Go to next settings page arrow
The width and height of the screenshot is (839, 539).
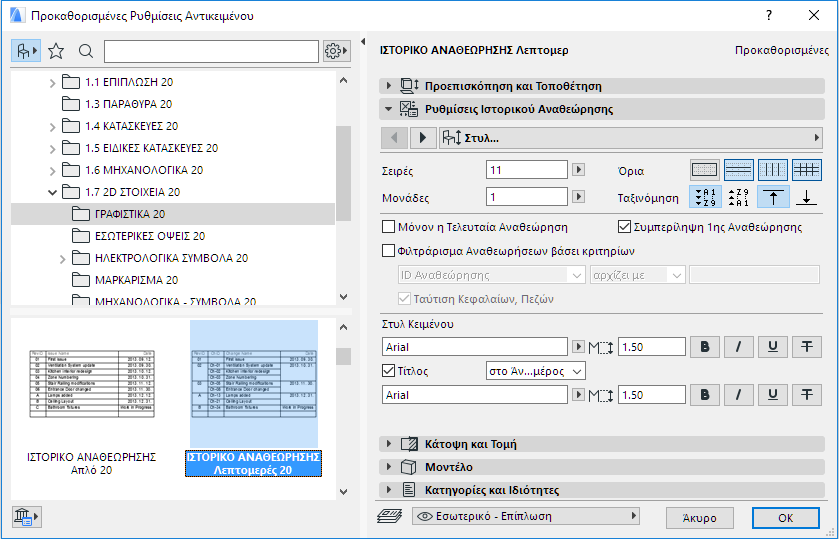click(423, 138)
